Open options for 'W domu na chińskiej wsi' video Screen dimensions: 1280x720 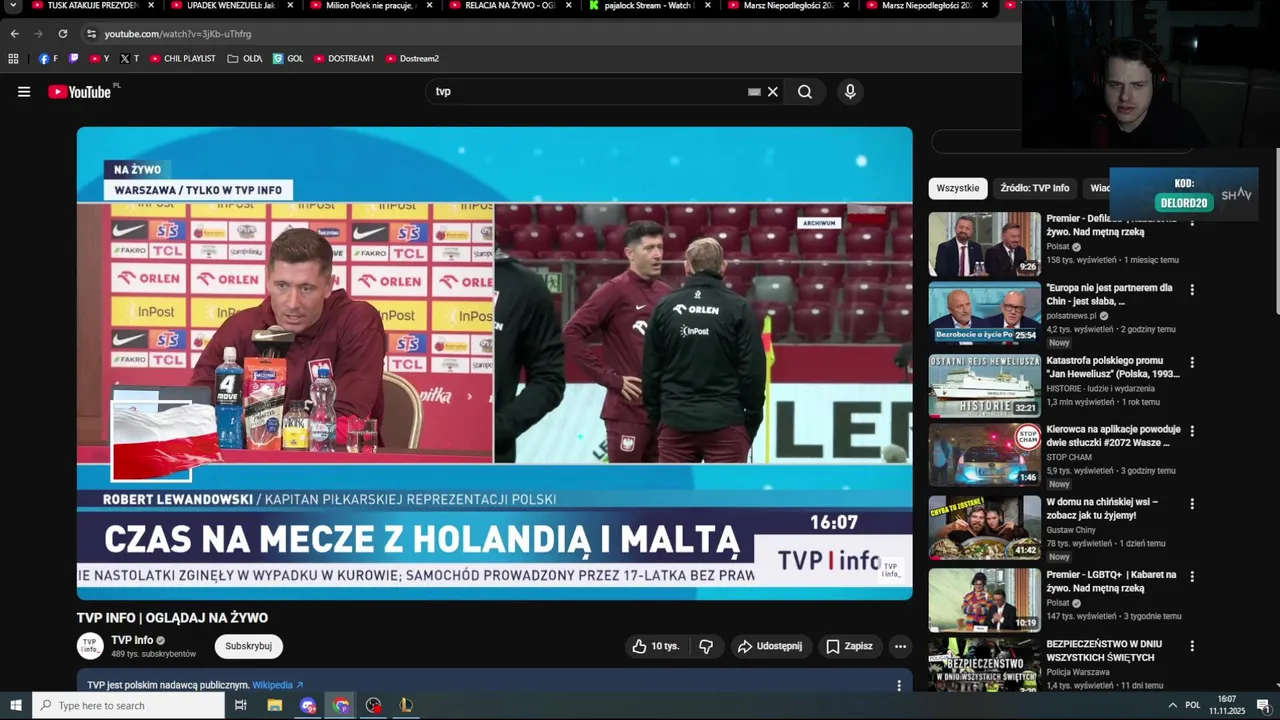tap(1192, 505)
